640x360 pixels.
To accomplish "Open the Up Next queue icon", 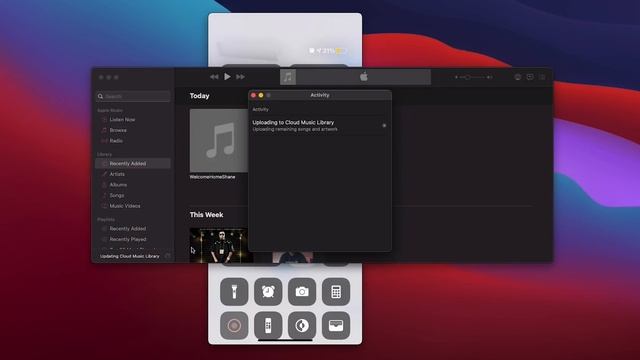I will (542, 77).
